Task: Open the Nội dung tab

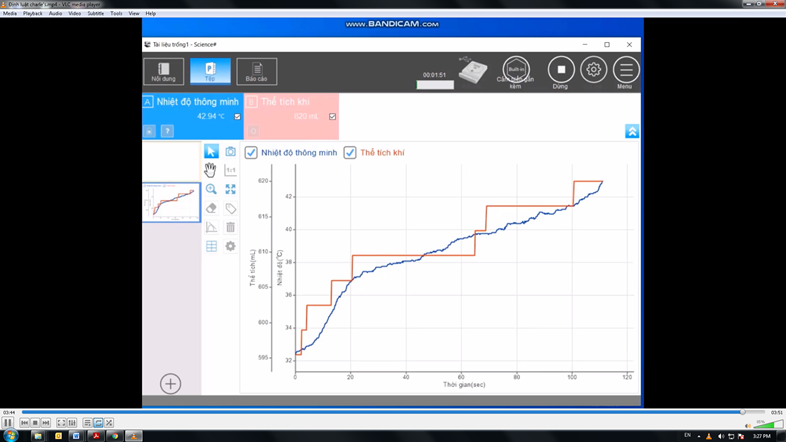Action: 163,71
